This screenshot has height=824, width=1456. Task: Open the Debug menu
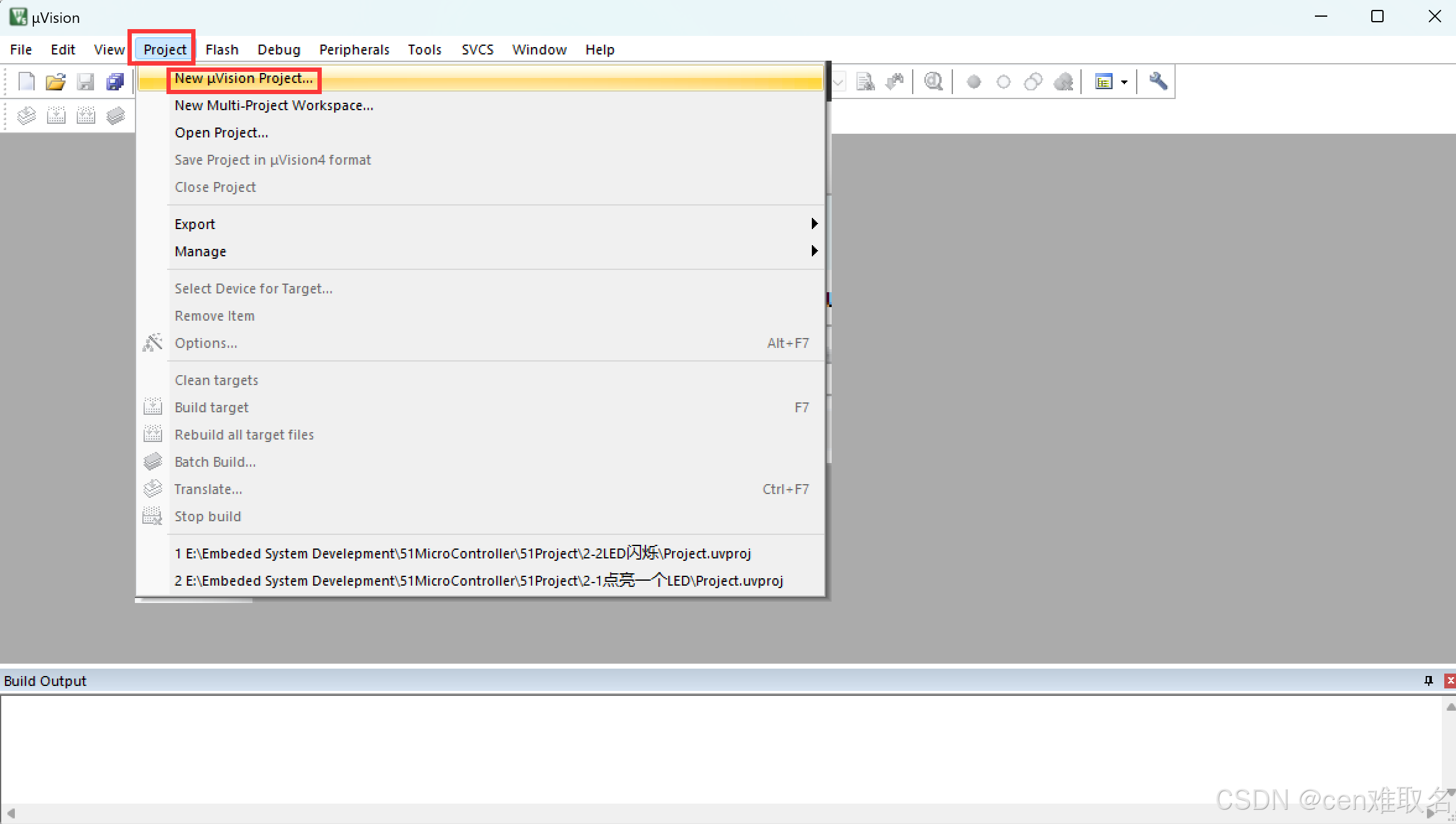click(x=278, y=50)
